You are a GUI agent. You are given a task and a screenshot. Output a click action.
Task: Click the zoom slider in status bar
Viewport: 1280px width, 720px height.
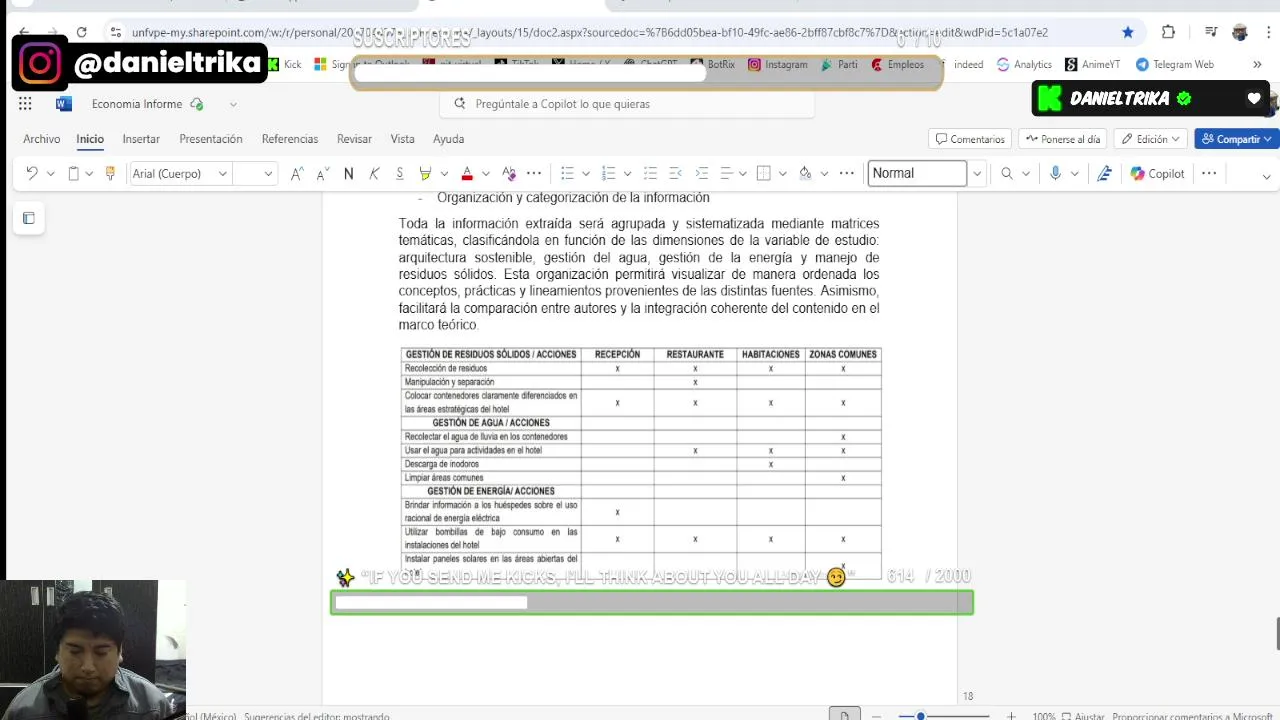944,716
